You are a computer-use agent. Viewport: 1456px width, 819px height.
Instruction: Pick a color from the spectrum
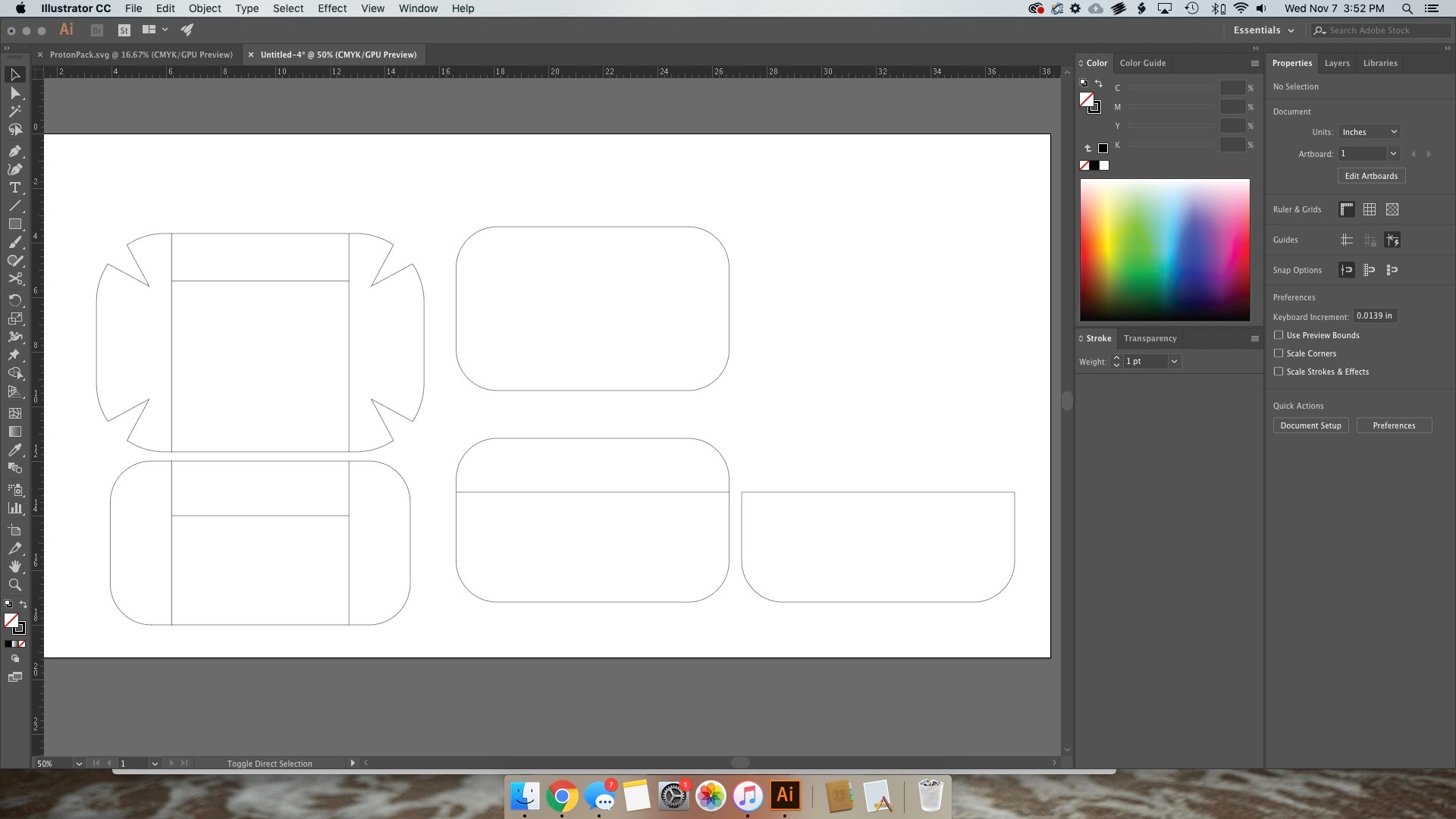click(1164, 249)
